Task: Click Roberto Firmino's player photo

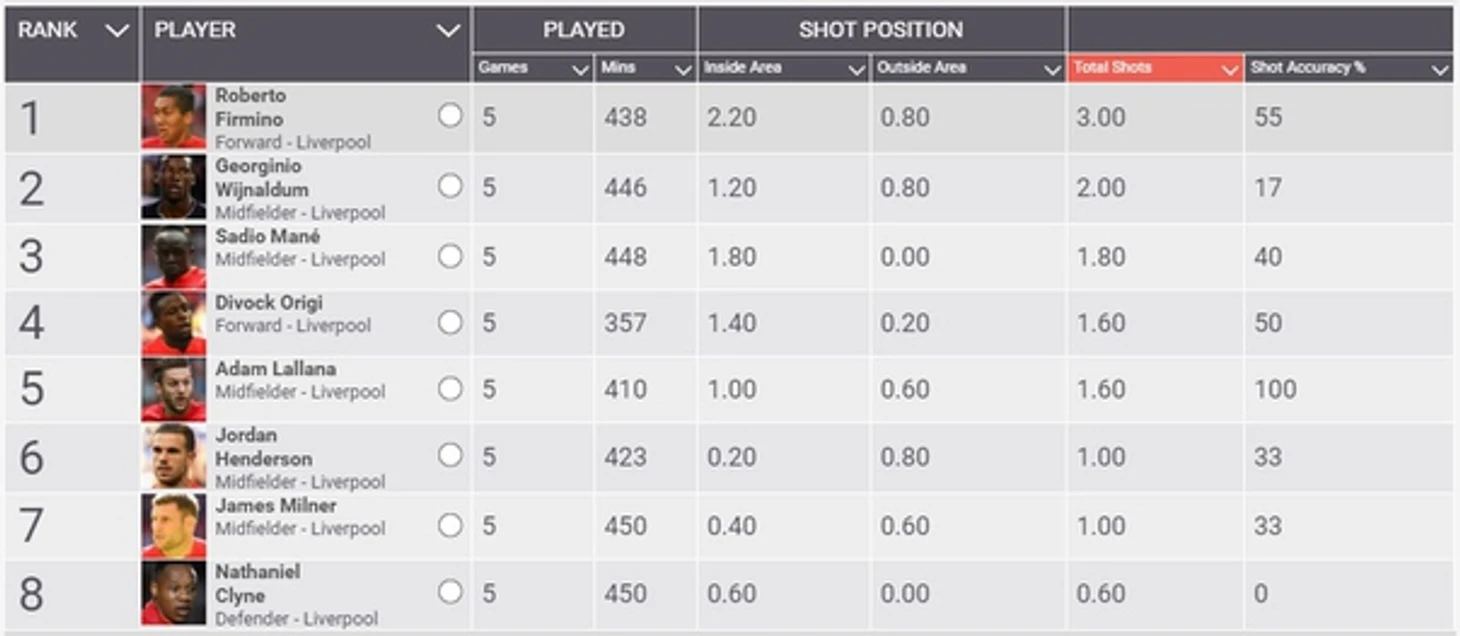Action: coord(174,117)
